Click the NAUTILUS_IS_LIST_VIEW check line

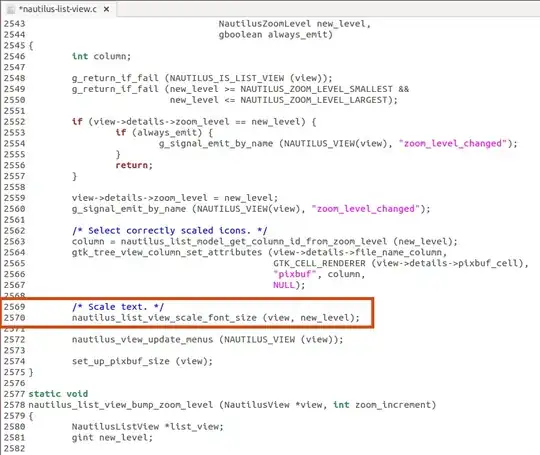(x=202, y=78)
